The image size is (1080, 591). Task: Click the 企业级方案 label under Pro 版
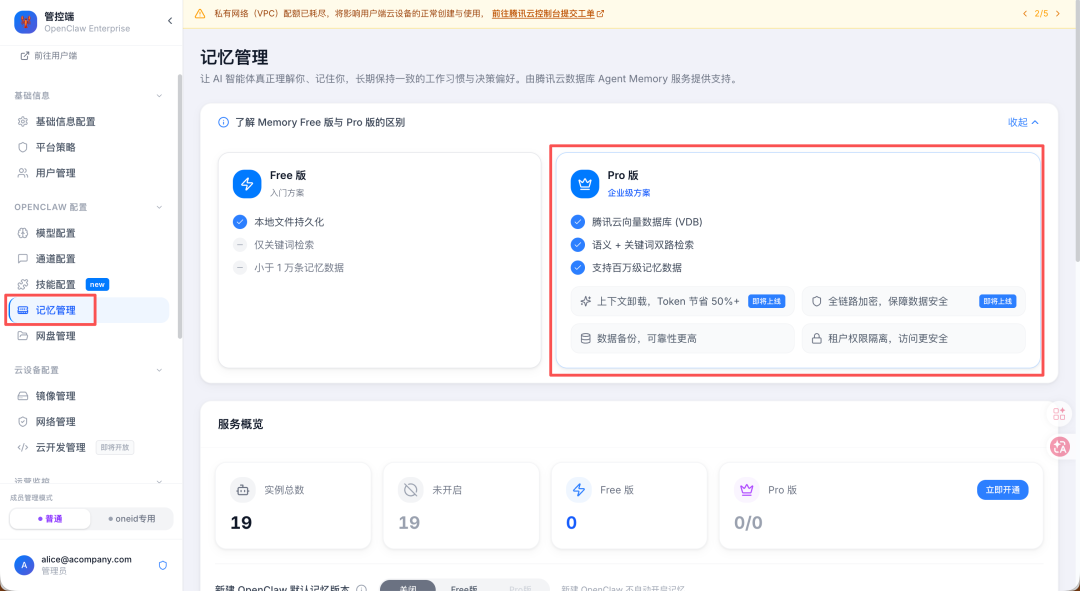628,194
